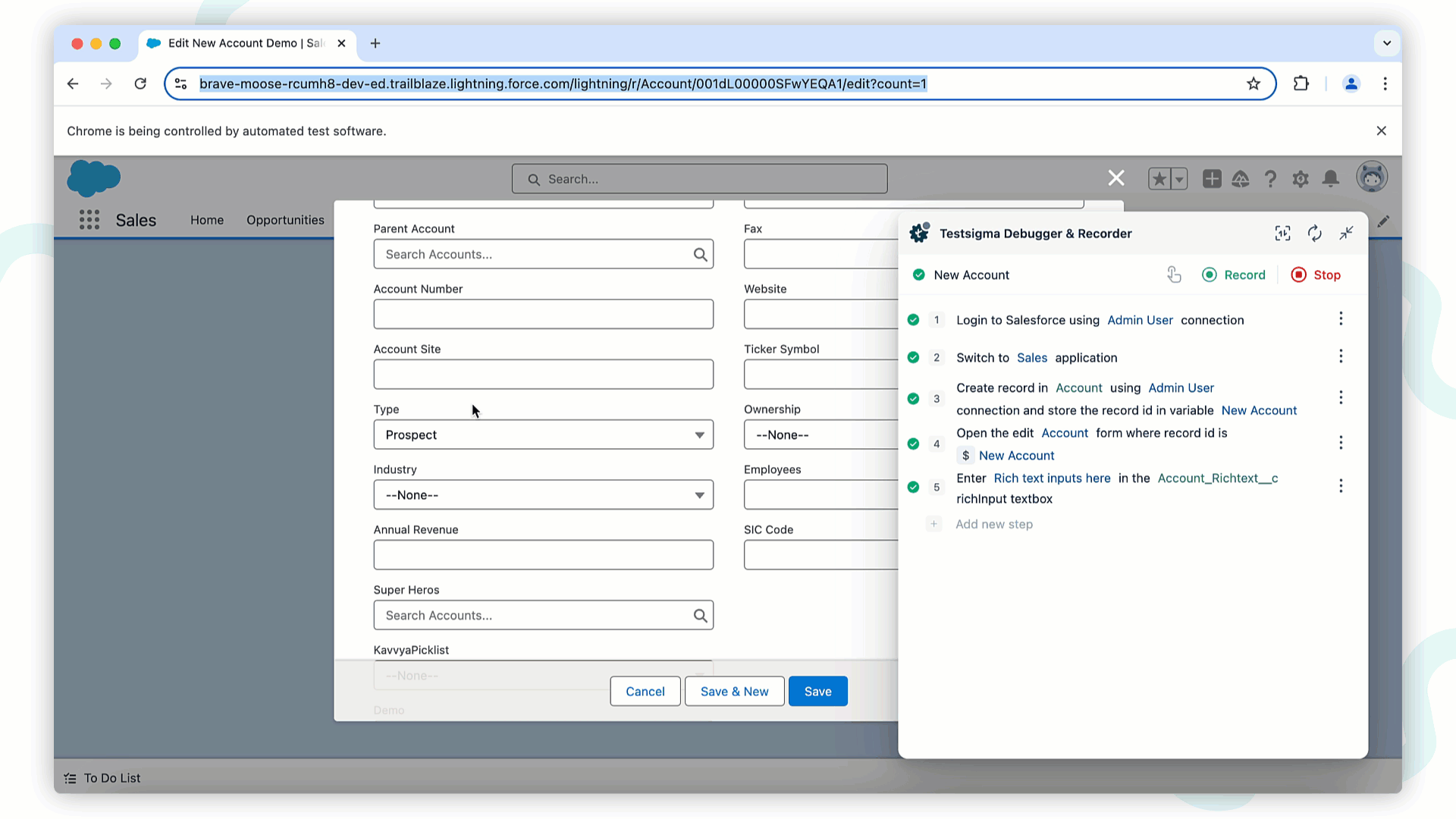Bookmark this page with the star
This screenshot has height=819, width=1456.
[1254, 83]
